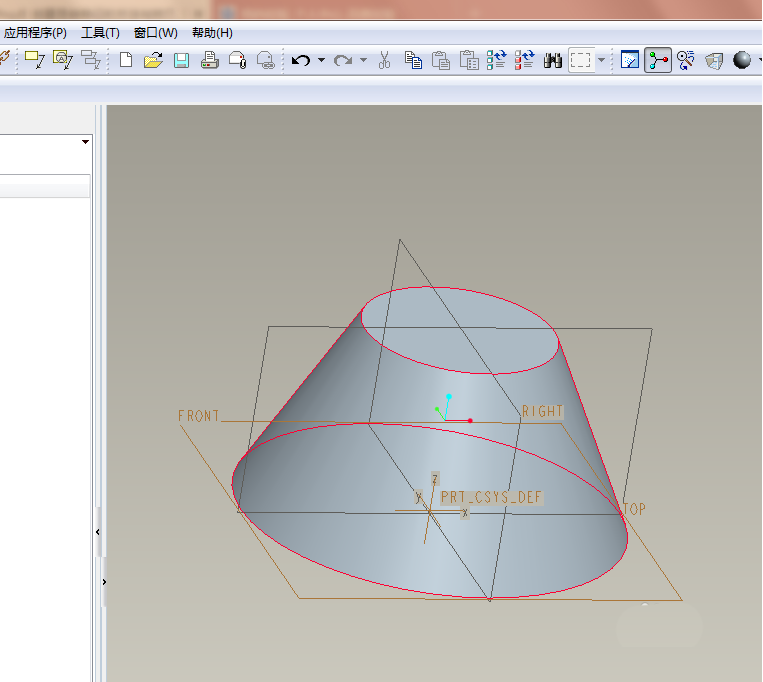Click the Copy icon in the toolbar

pyautogui.click(x=413, y=60)
